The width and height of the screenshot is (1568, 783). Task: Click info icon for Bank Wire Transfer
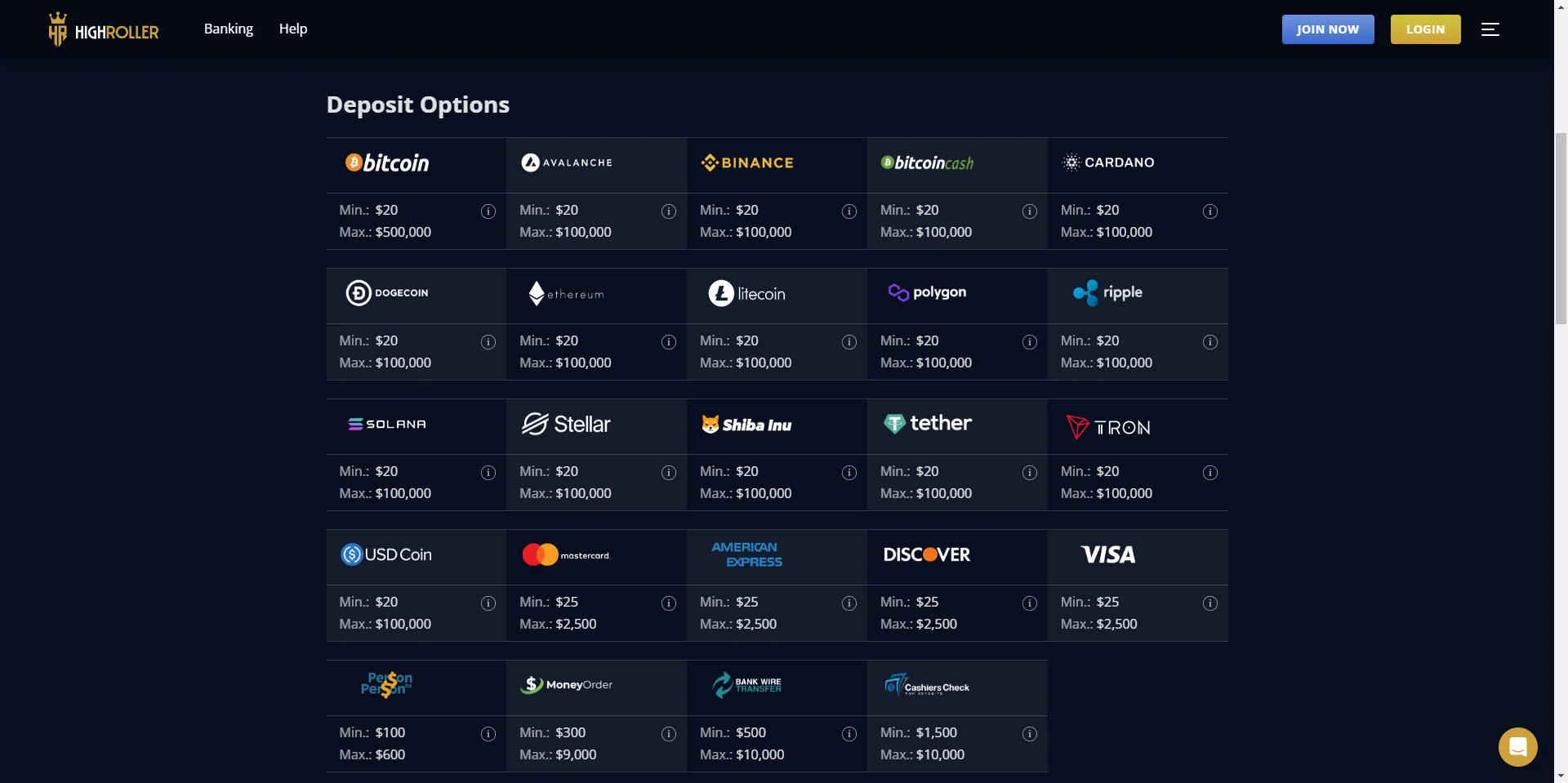pyautogui.click(x=849, y=734)
